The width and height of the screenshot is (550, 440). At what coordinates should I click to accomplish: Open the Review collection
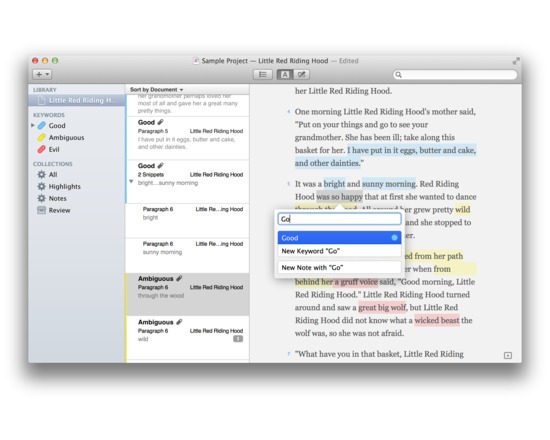tap(54, 210)
